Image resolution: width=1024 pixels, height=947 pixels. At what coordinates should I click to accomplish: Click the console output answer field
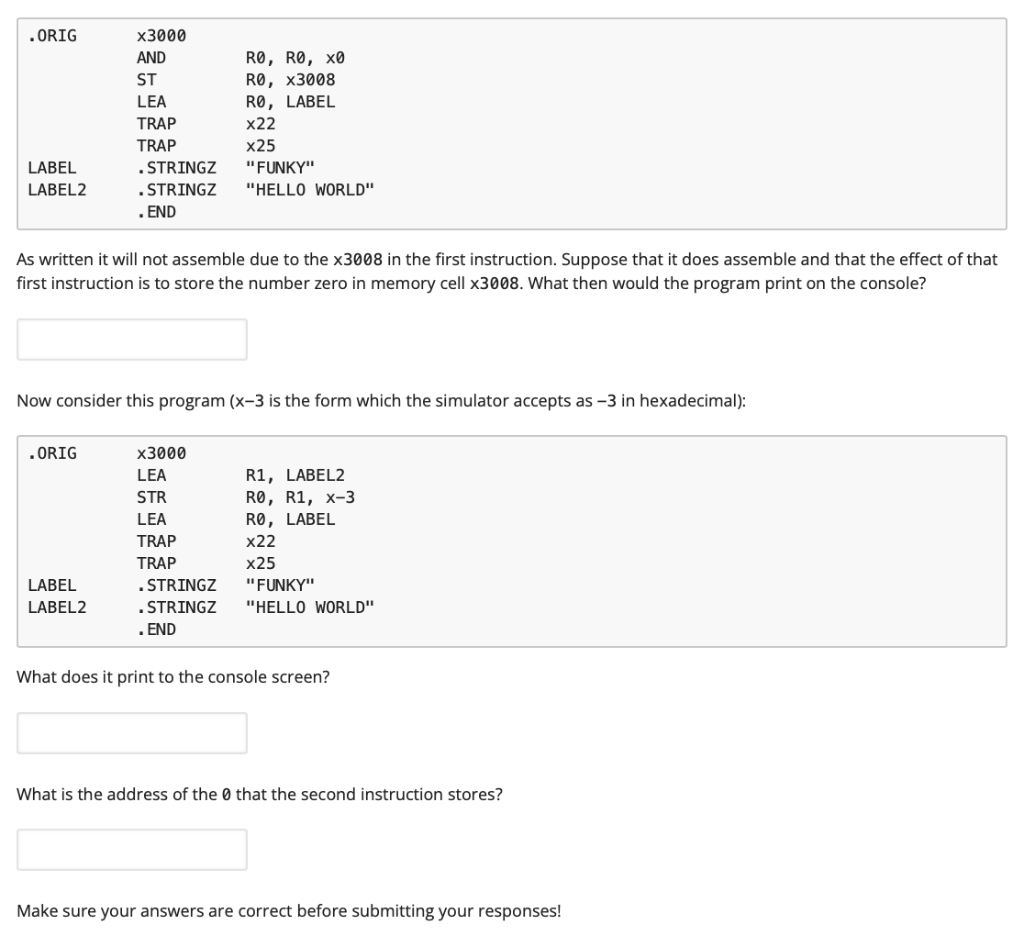[131, 733]
